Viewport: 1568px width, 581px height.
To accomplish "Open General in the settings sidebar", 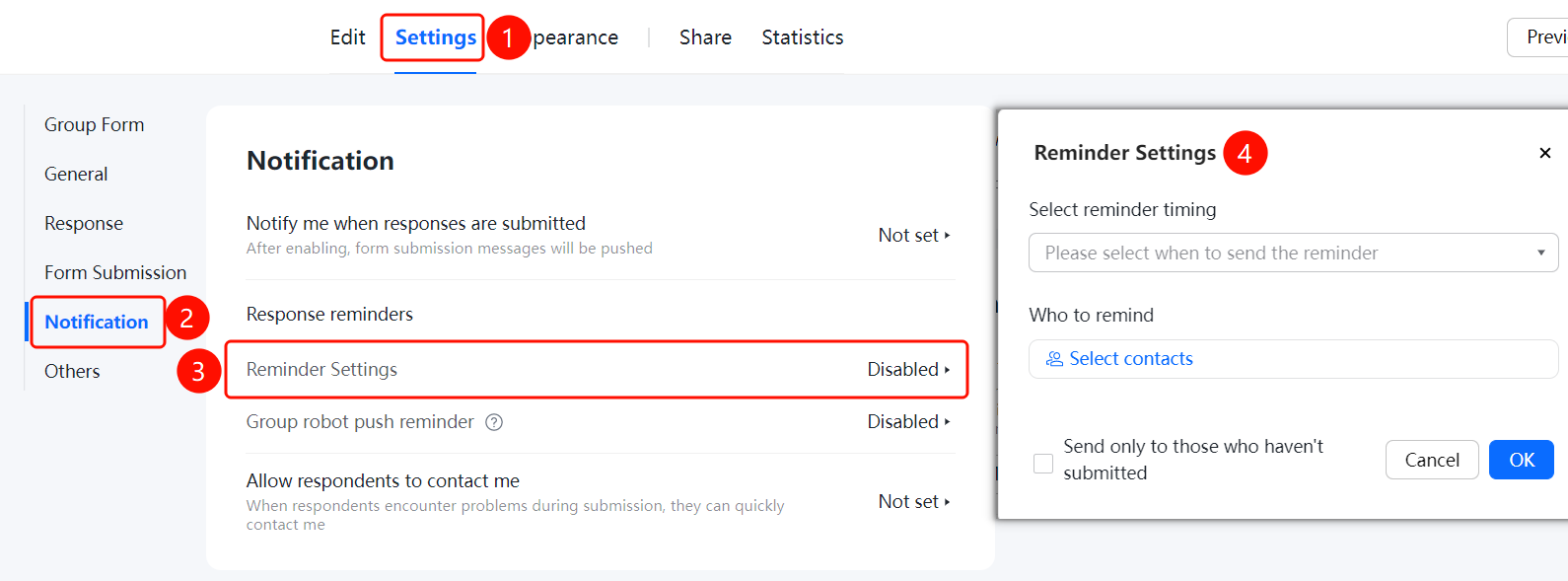I will coord(76,175).
